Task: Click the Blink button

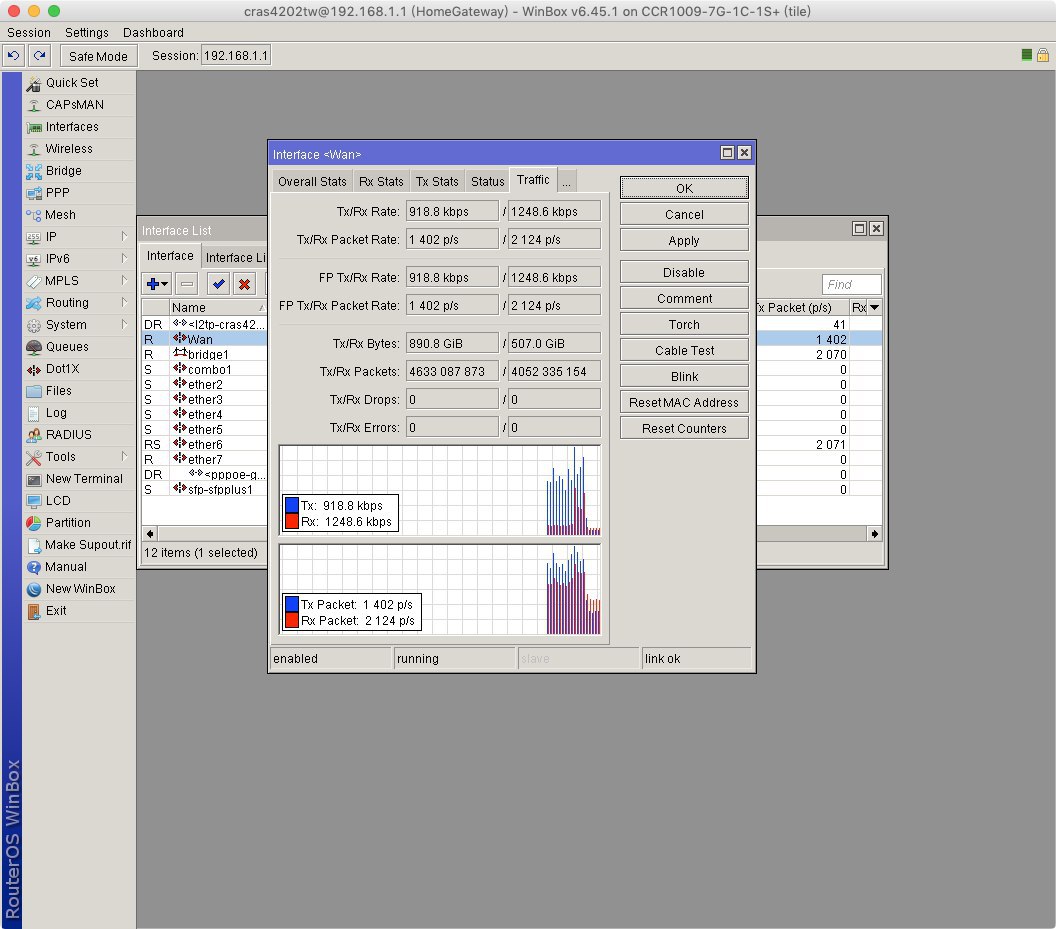Action: [x=684, y=377]
